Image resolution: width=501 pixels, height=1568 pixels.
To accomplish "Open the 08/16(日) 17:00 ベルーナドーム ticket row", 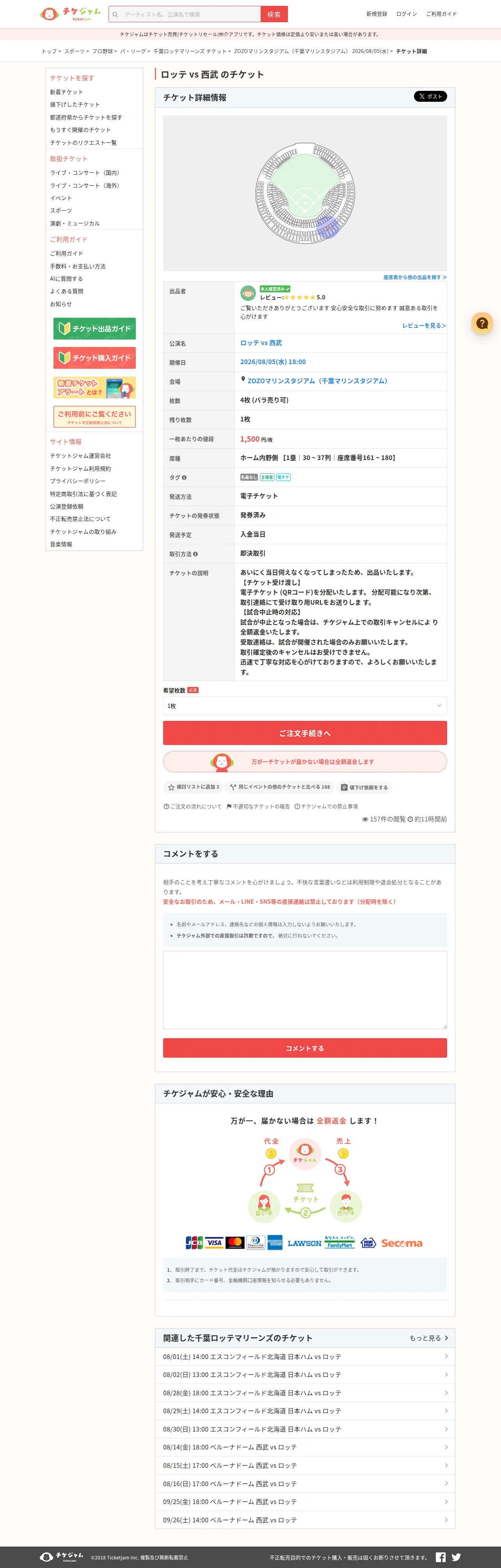I will 305,1483.
